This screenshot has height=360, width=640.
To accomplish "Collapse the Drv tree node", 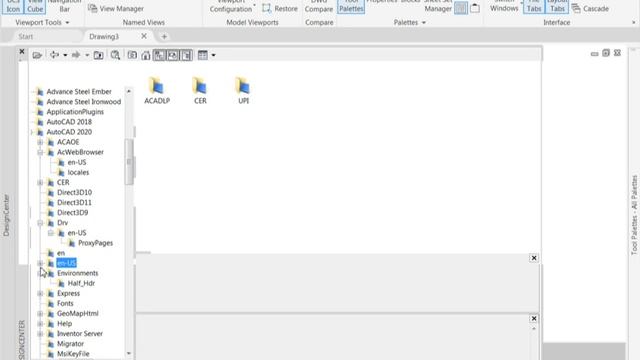I will [40, 223].
